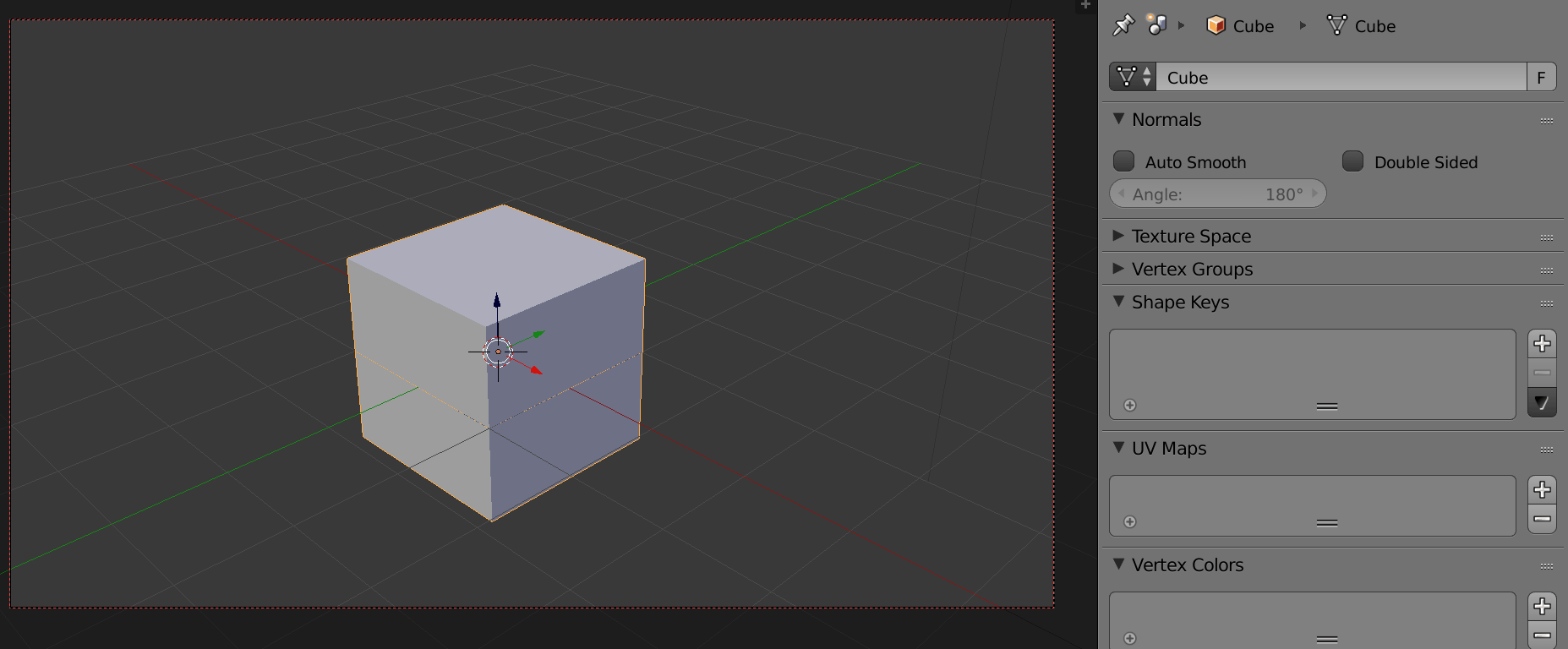Click the UV Maps panel drag grip
Screen dimensions: 1568x649
click(x=1547, y=450)
